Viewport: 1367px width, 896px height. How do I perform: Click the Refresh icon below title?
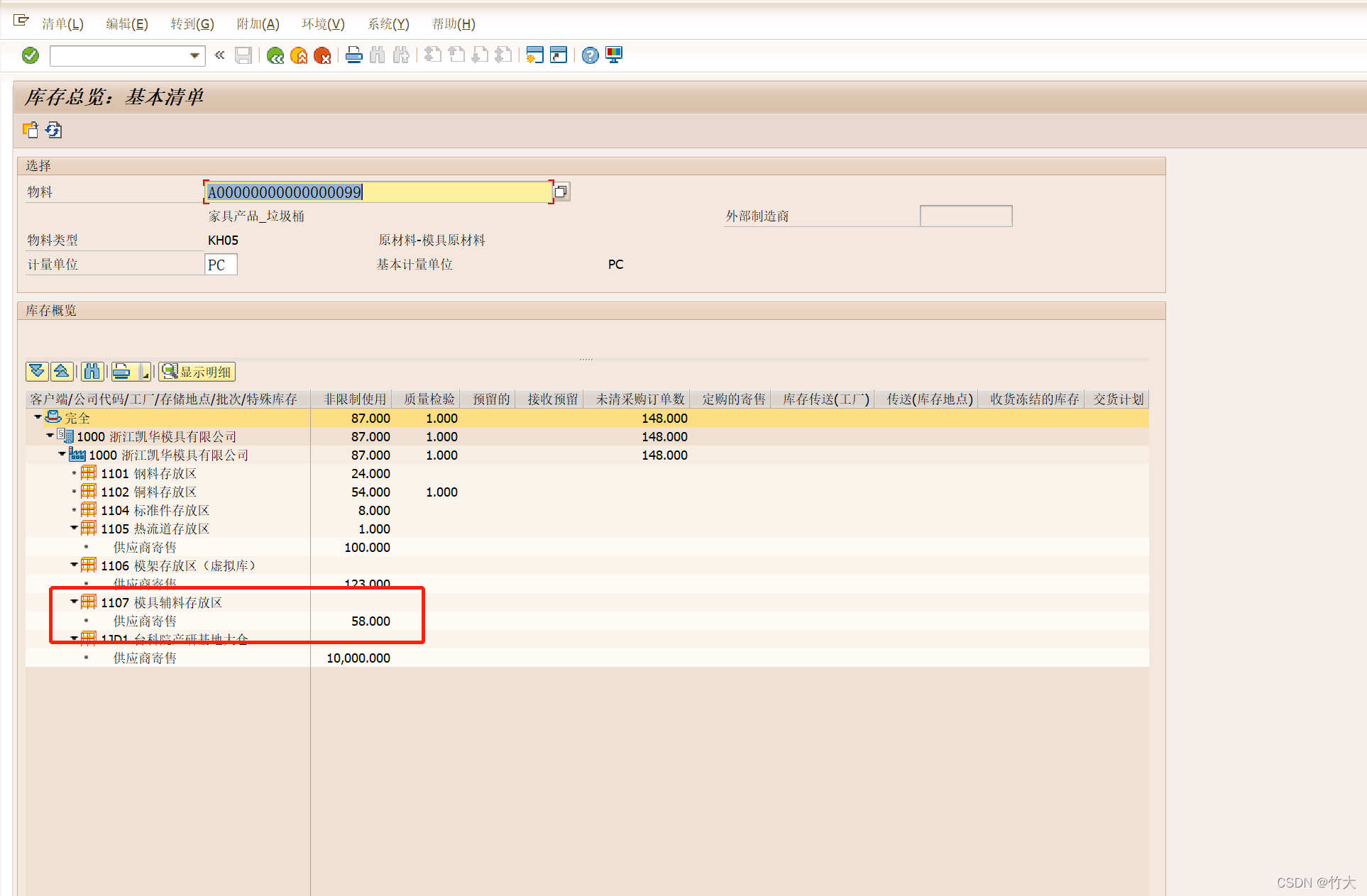pyautogui.click(x=53, y=130)
